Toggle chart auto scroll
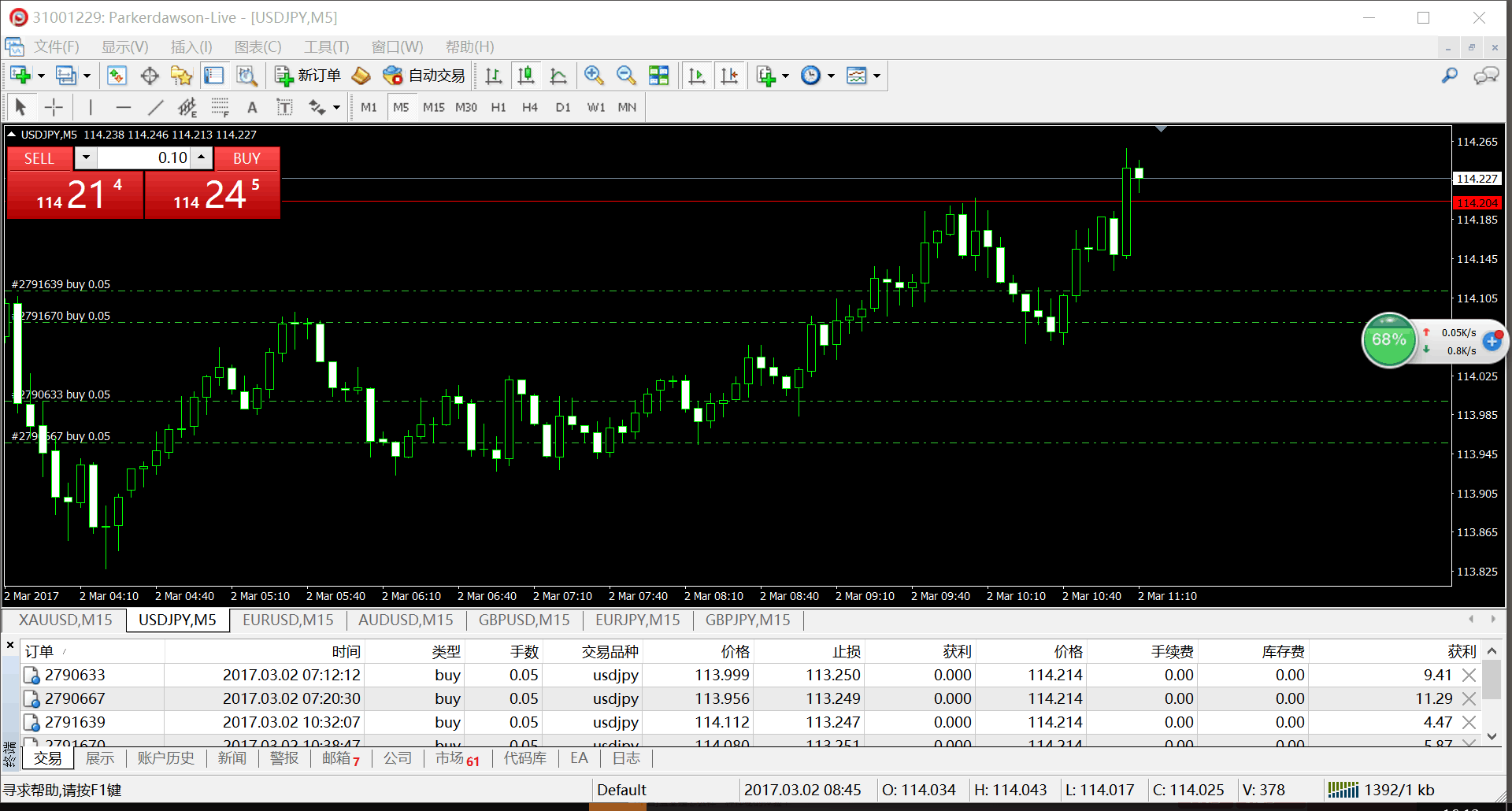This screenshot has height=811, width=1512. point(697,76)
